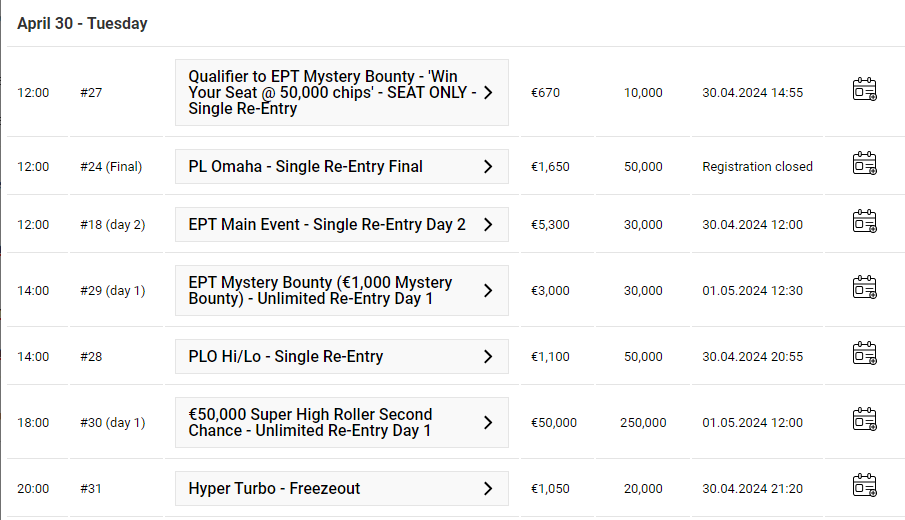Expand chevron on Qualifier to EPT Mystery Bounty

coord(488,92)
